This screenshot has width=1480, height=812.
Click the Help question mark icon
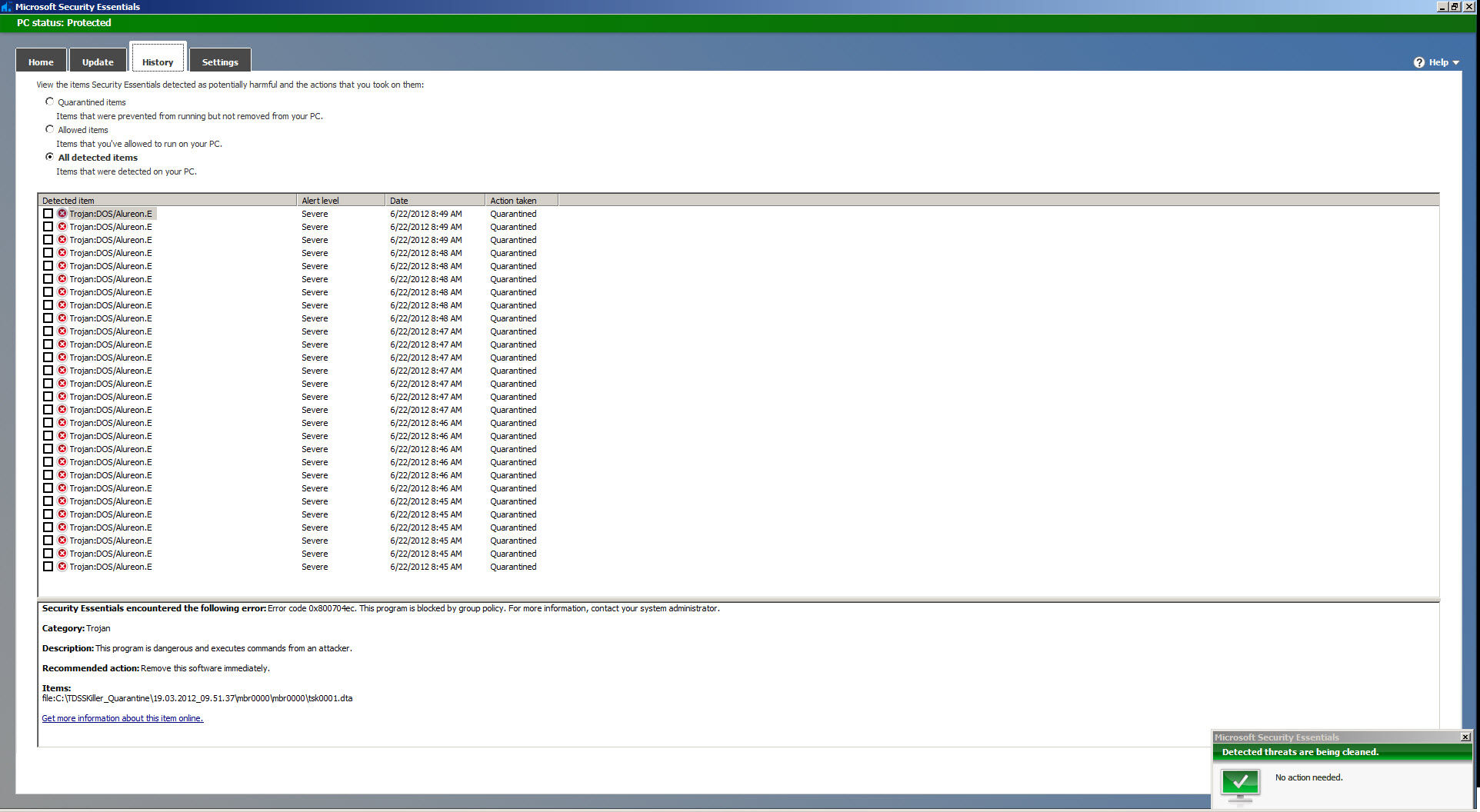coord(1419,62)
